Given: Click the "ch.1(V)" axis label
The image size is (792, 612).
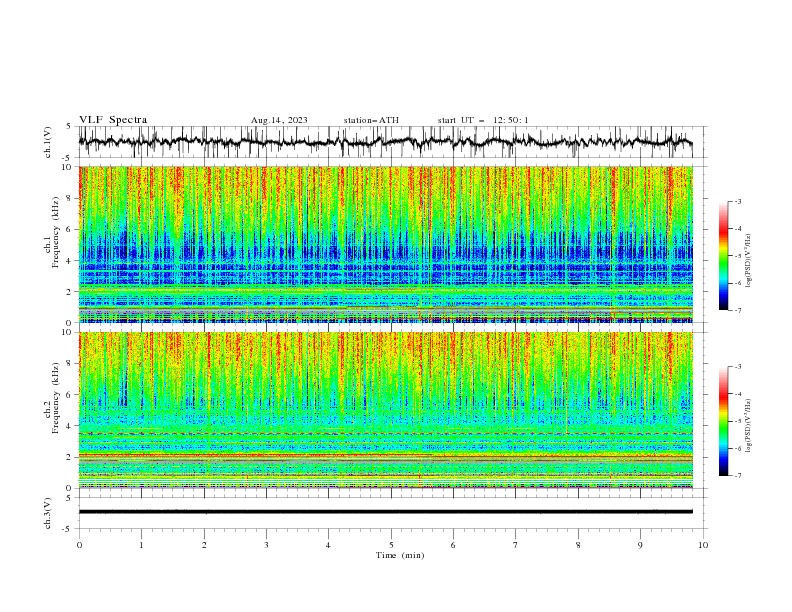Looking at the screenshot, I should click(x=48, y=142).
